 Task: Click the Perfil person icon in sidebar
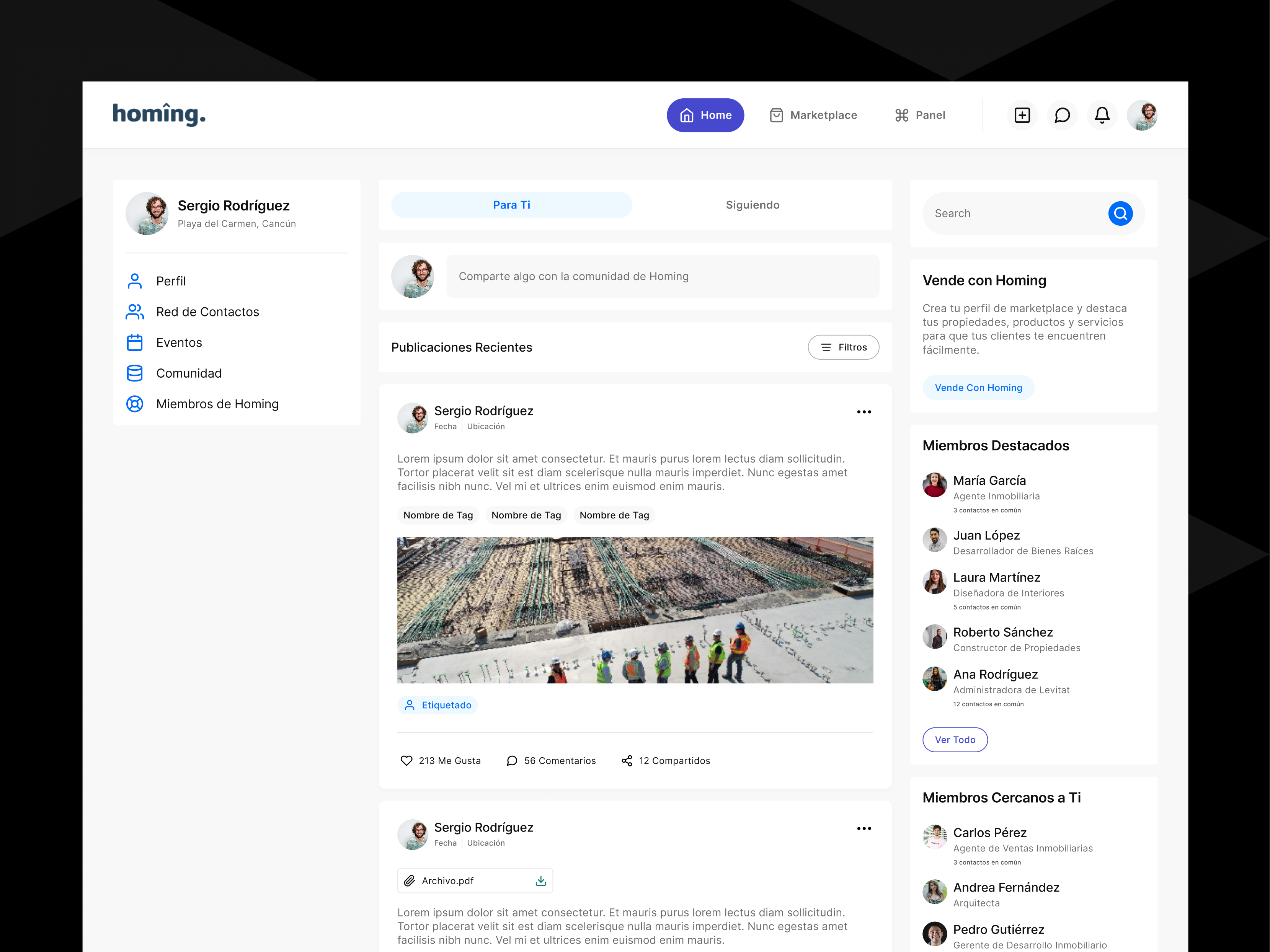pos(135,281)
